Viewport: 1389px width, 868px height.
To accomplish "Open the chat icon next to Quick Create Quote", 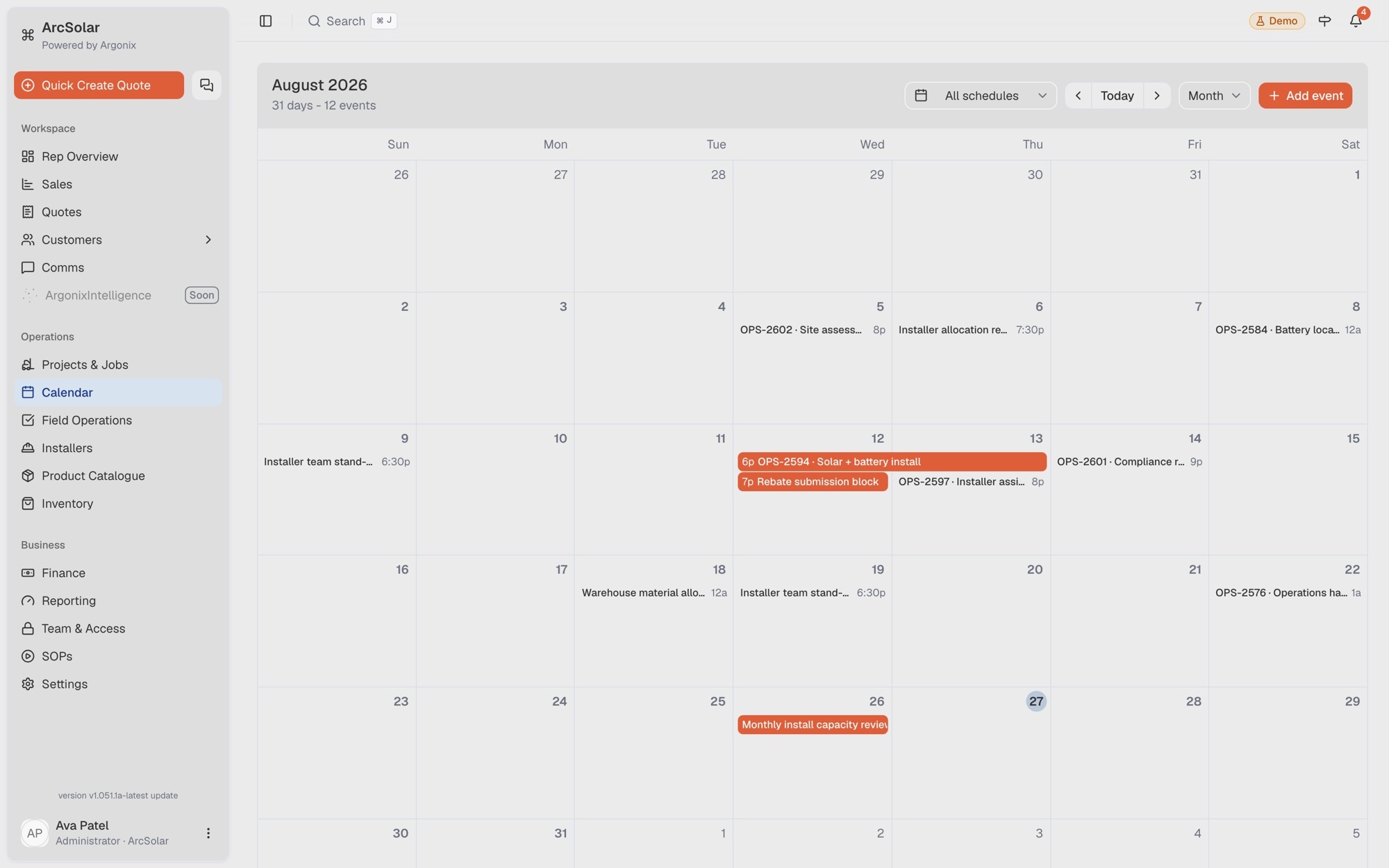I will [206, 85].
